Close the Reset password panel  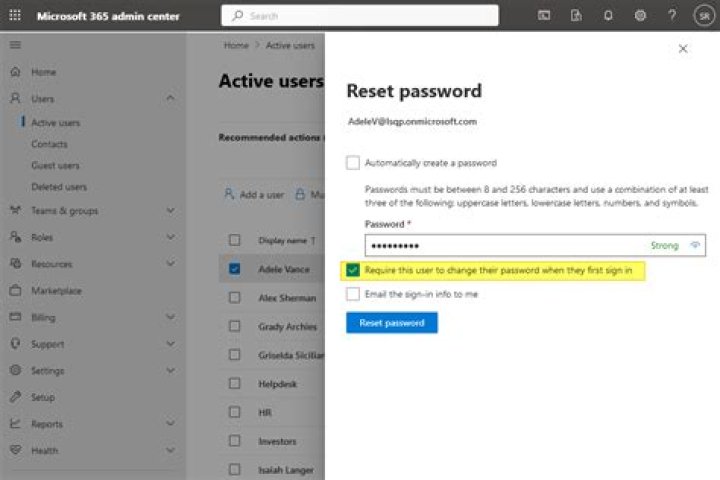pos(683,48)
